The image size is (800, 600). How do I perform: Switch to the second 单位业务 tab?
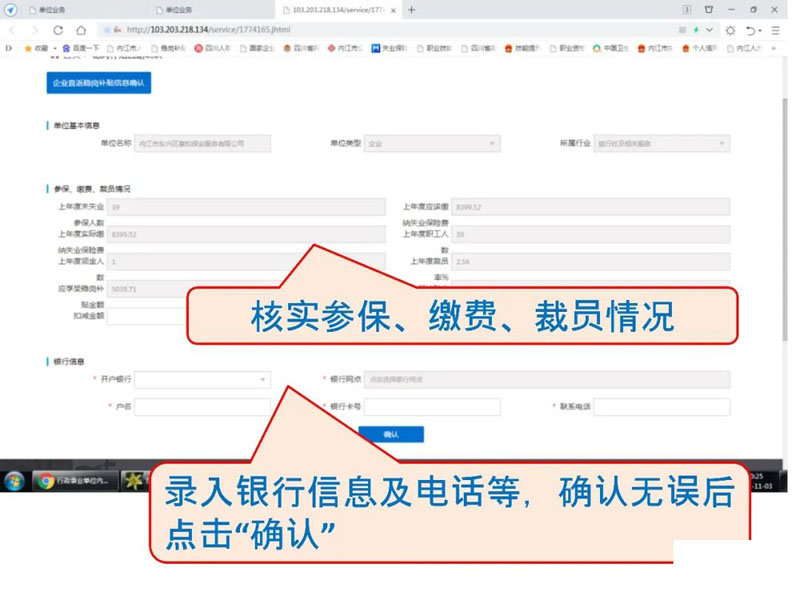click(180, 10)
